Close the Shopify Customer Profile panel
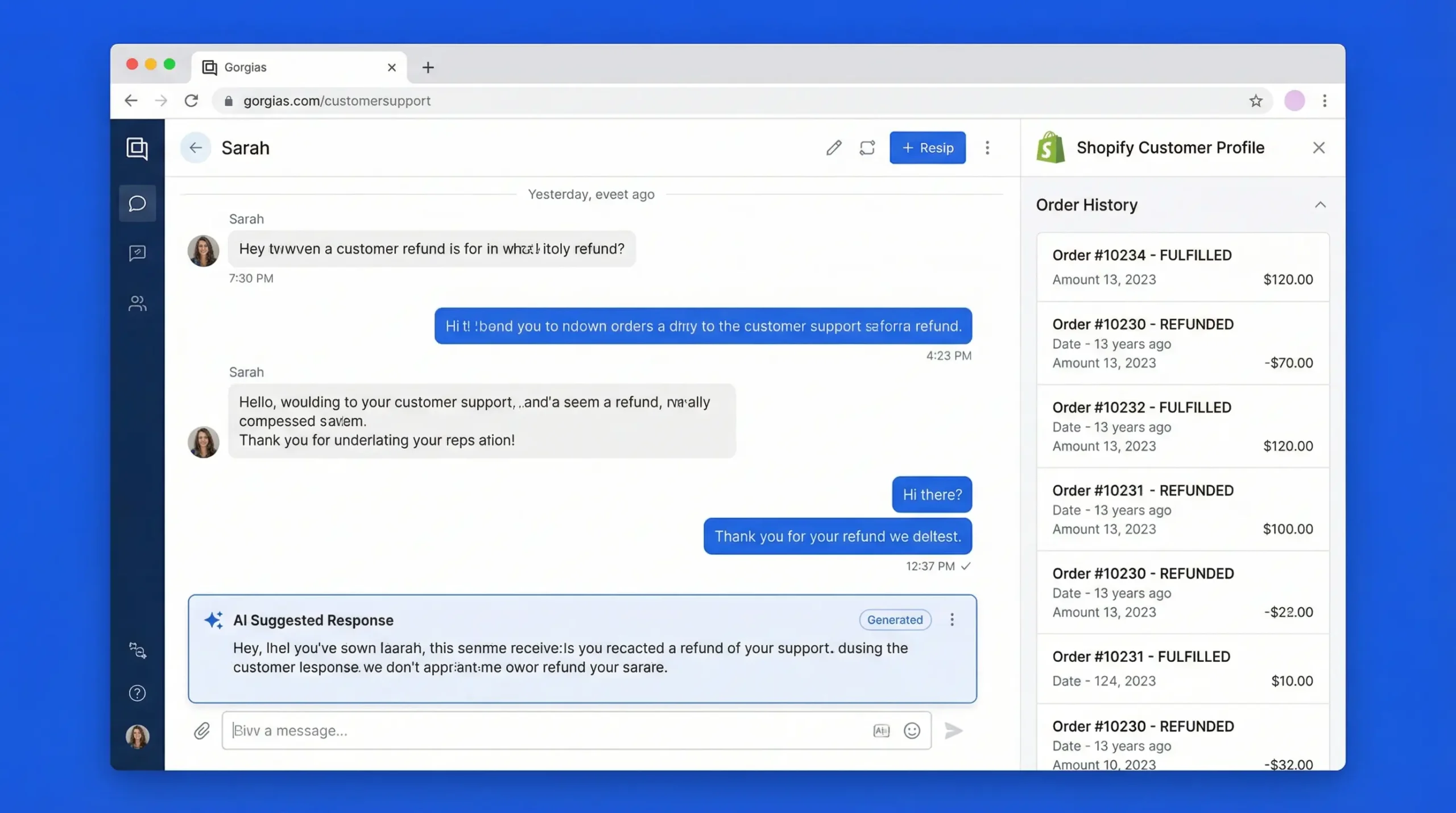 [1319, 148]
